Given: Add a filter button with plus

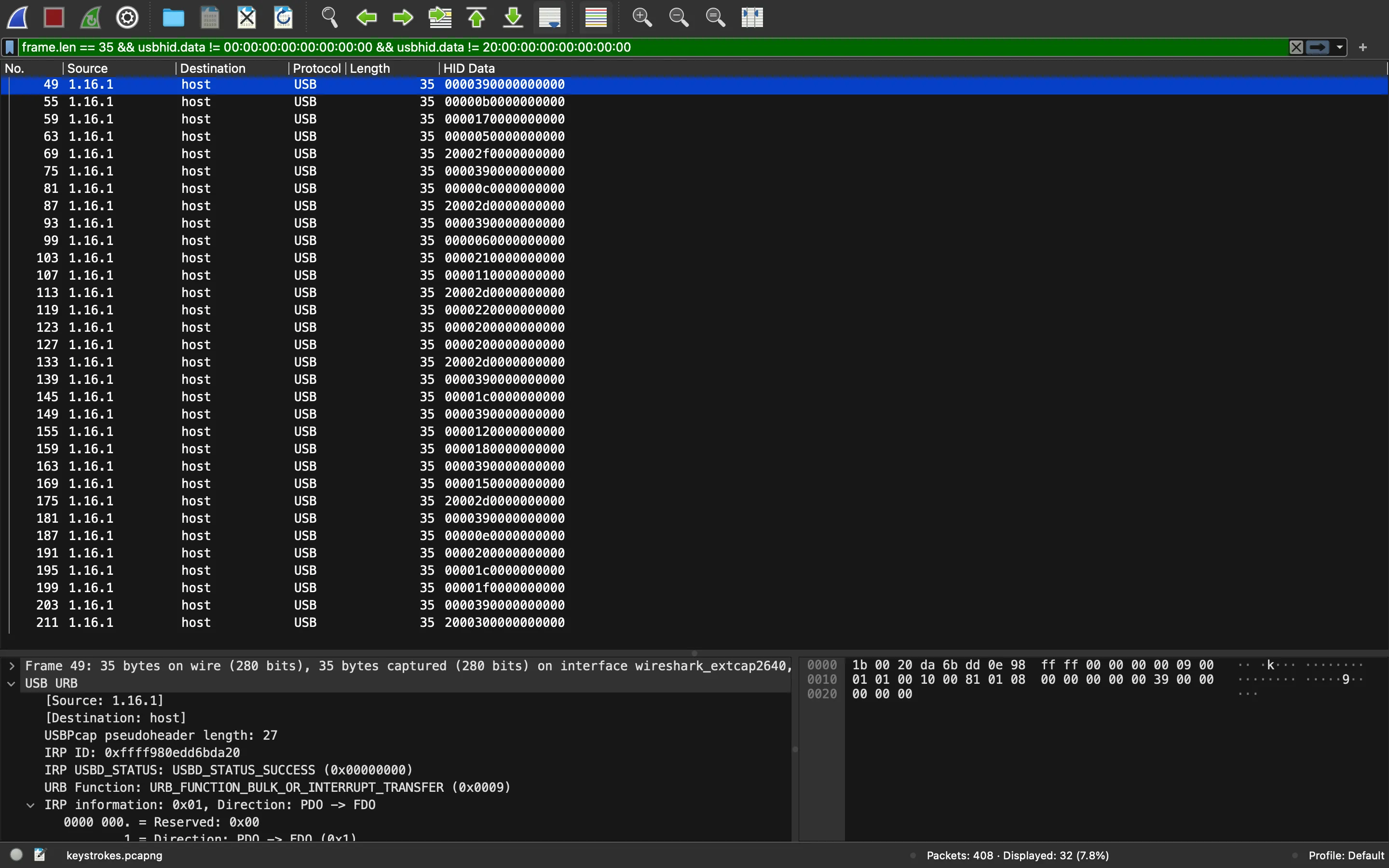Looking at the screenshot, I should click(x=1363, y=47).
